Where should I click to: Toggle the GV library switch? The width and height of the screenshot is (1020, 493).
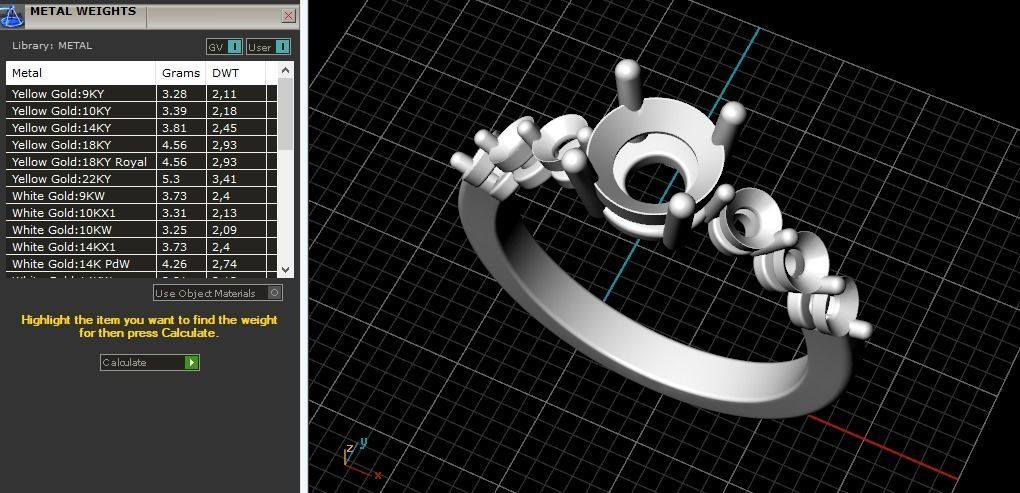click(224, 47)
